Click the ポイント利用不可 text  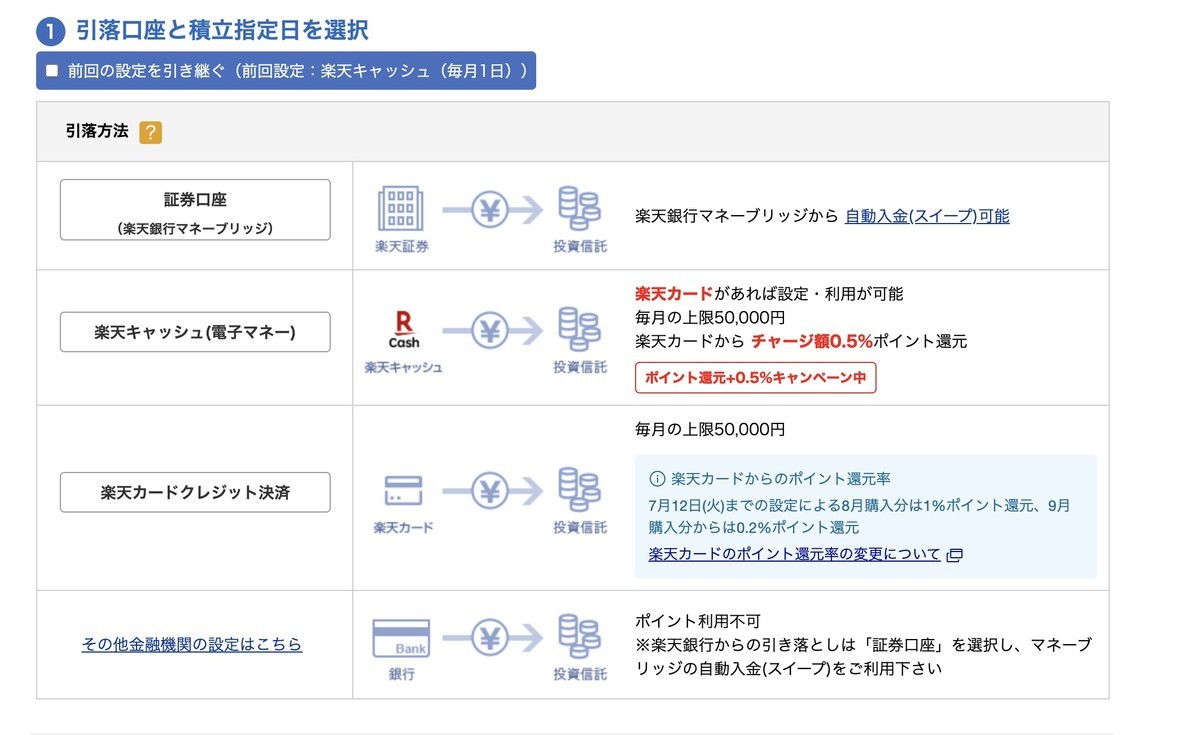pyautogui.click(x=698, y=621)
